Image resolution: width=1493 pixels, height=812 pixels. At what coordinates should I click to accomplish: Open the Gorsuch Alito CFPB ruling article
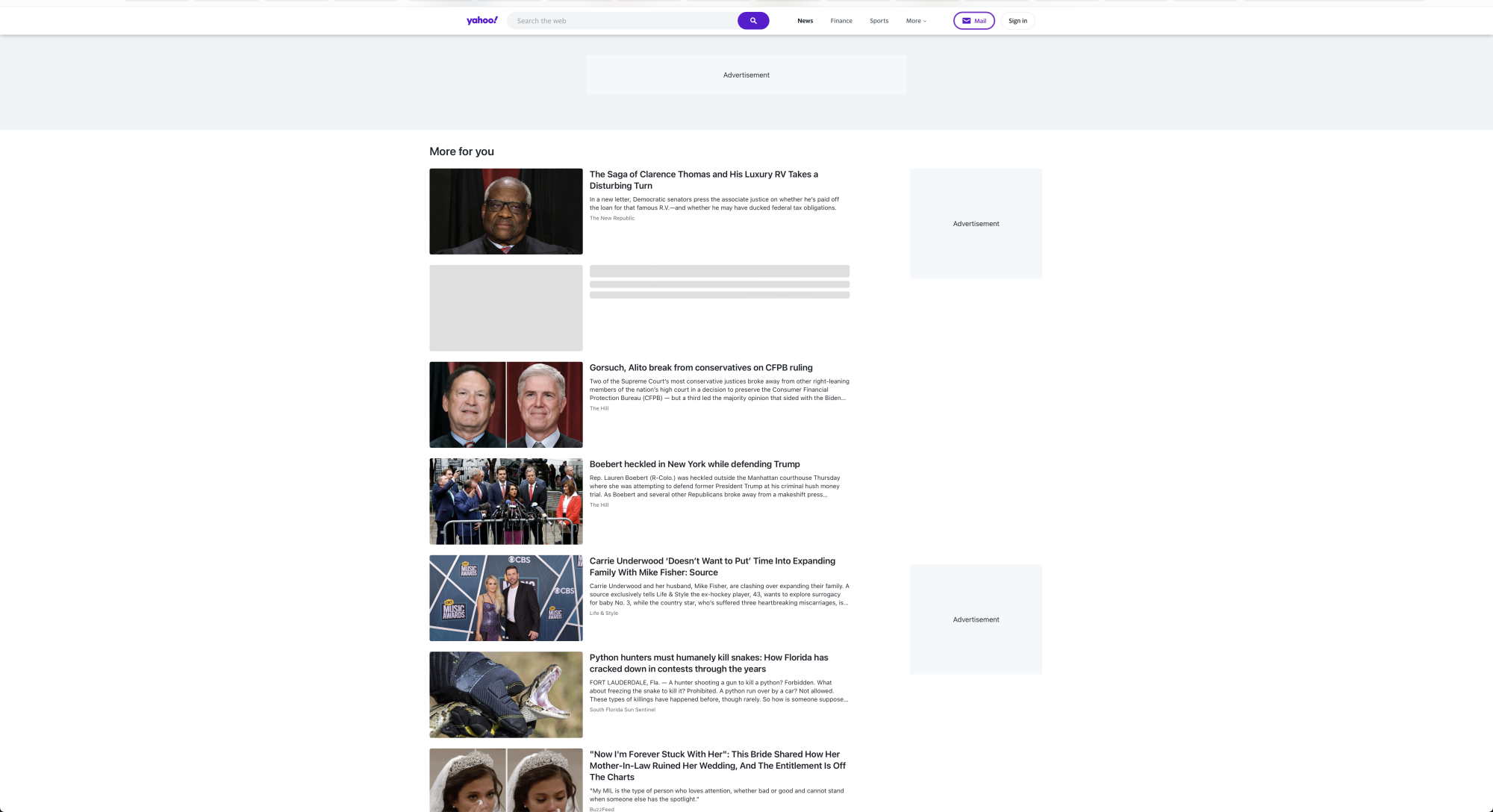point(701,367)
